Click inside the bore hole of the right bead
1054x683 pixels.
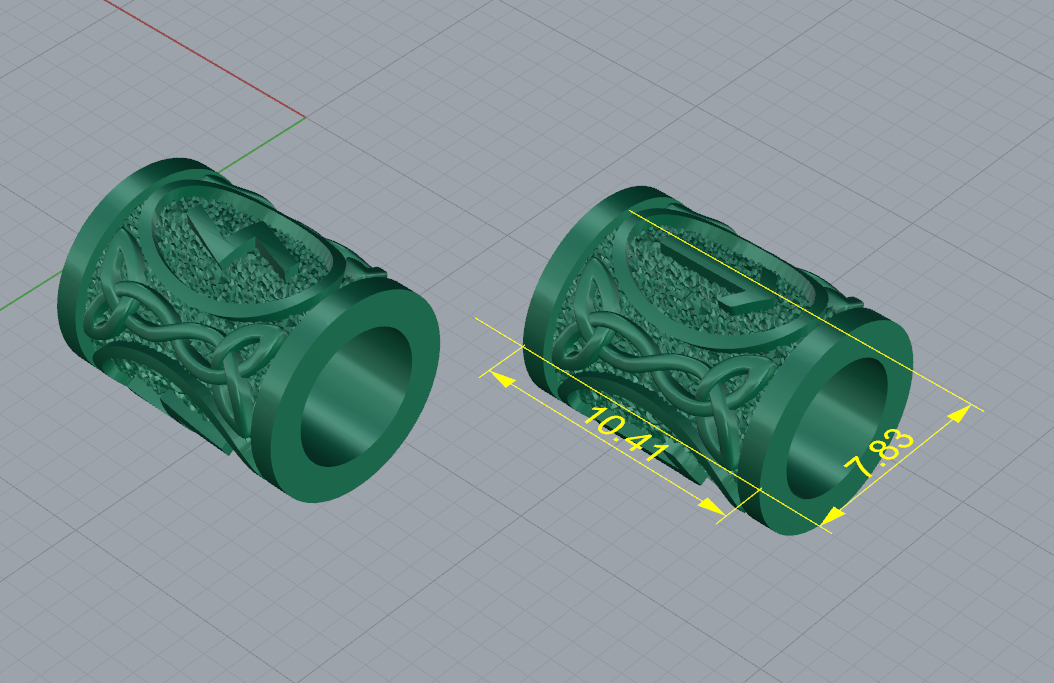coord(836,428)
